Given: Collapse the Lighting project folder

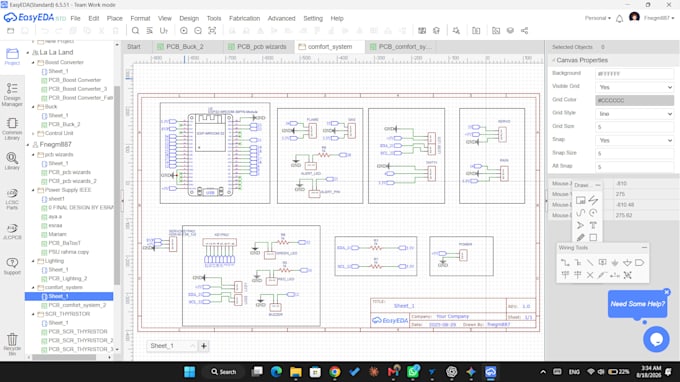Looking at the screenshot, I should (33, 261).
